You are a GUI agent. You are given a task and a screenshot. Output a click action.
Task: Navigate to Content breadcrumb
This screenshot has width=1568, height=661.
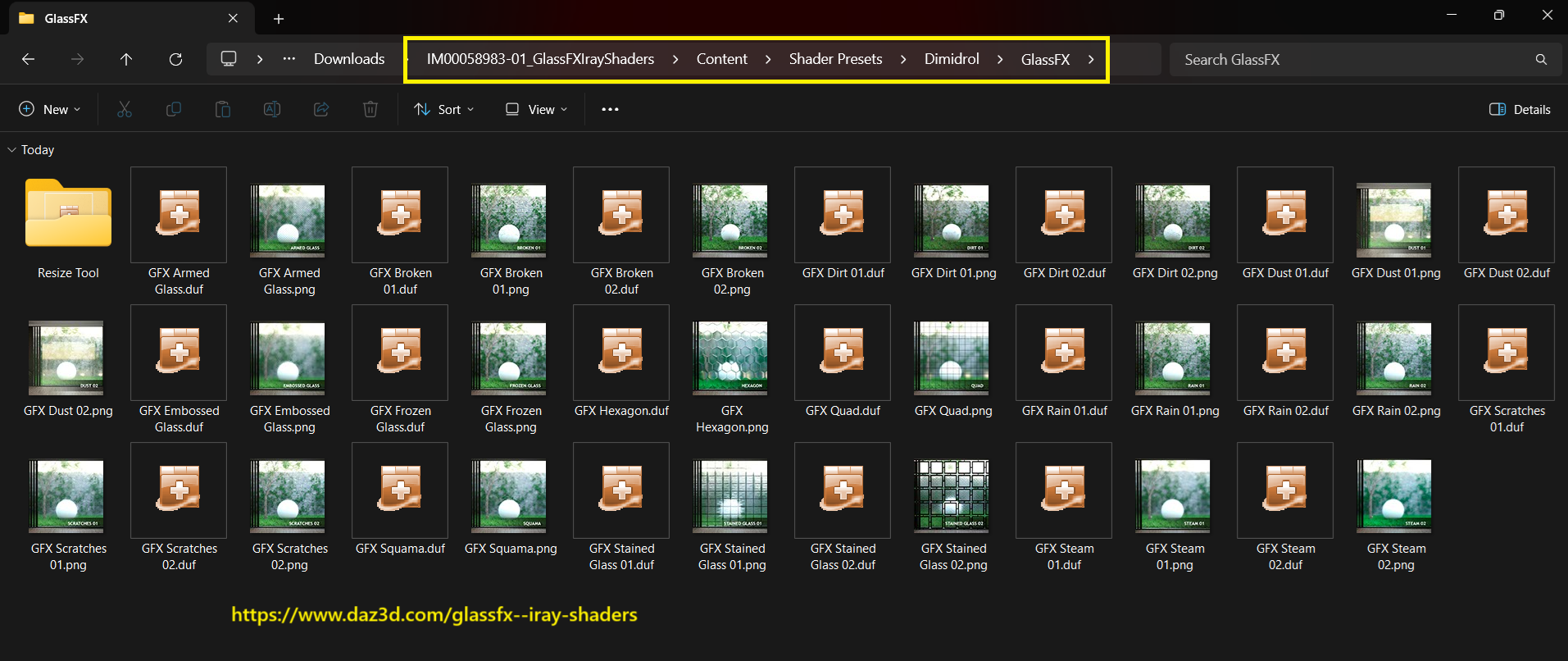(722, 59)
